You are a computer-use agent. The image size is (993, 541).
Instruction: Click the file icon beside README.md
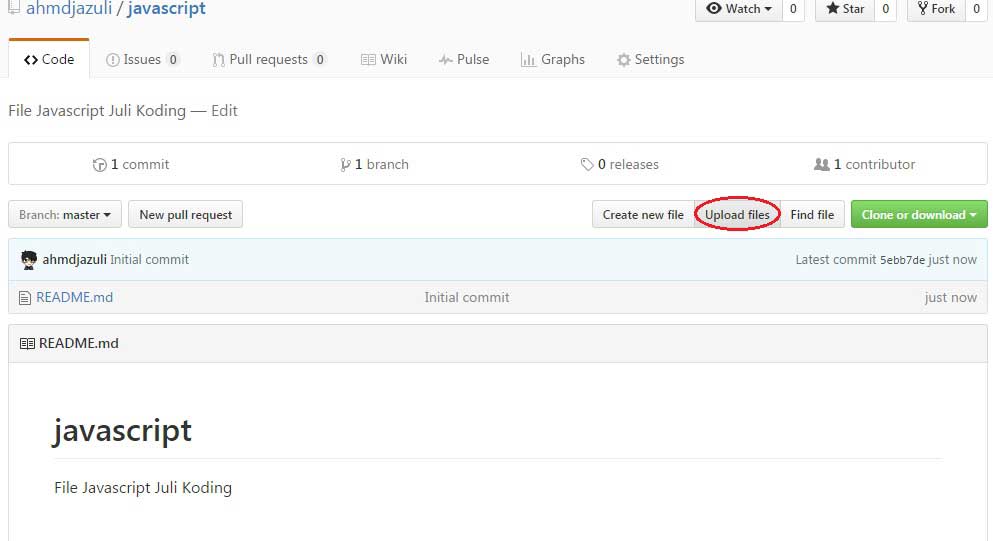click(x=25, y=298)
